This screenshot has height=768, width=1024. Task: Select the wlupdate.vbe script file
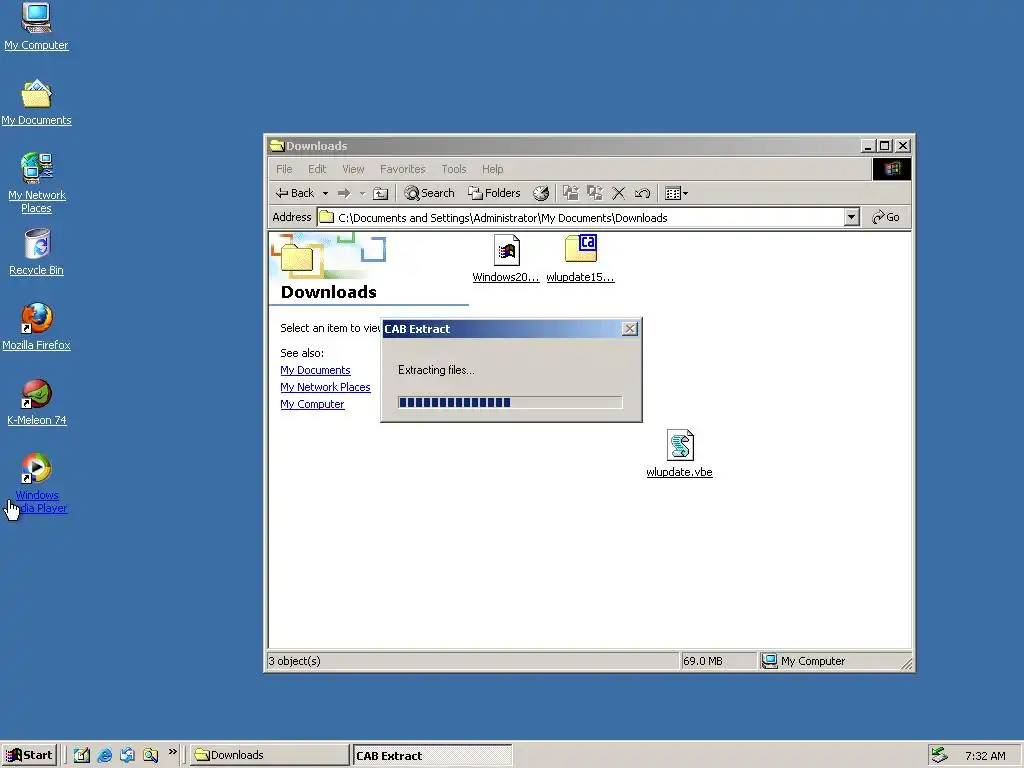[679, 454]
